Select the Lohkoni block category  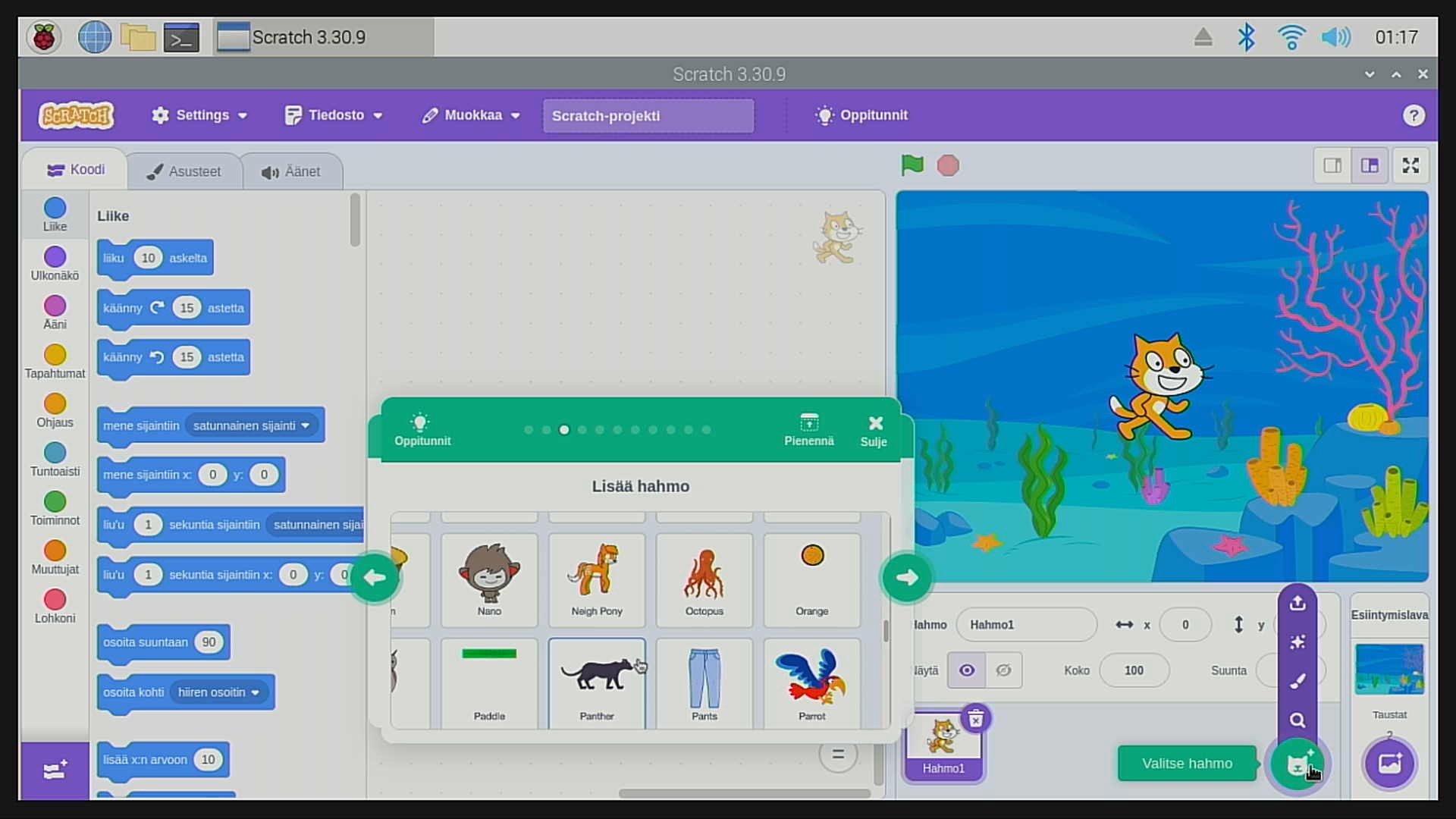point(55,607)
